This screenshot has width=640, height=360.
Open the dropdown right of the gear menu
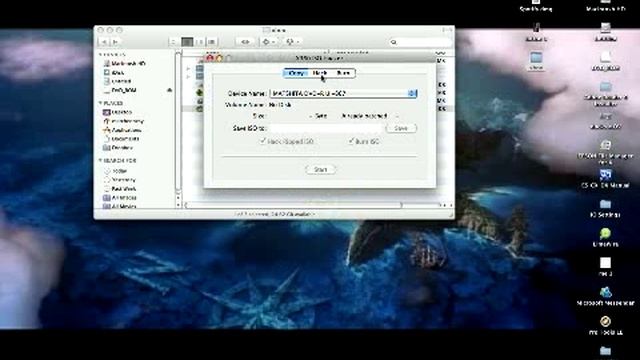click(x=293, y=42)
